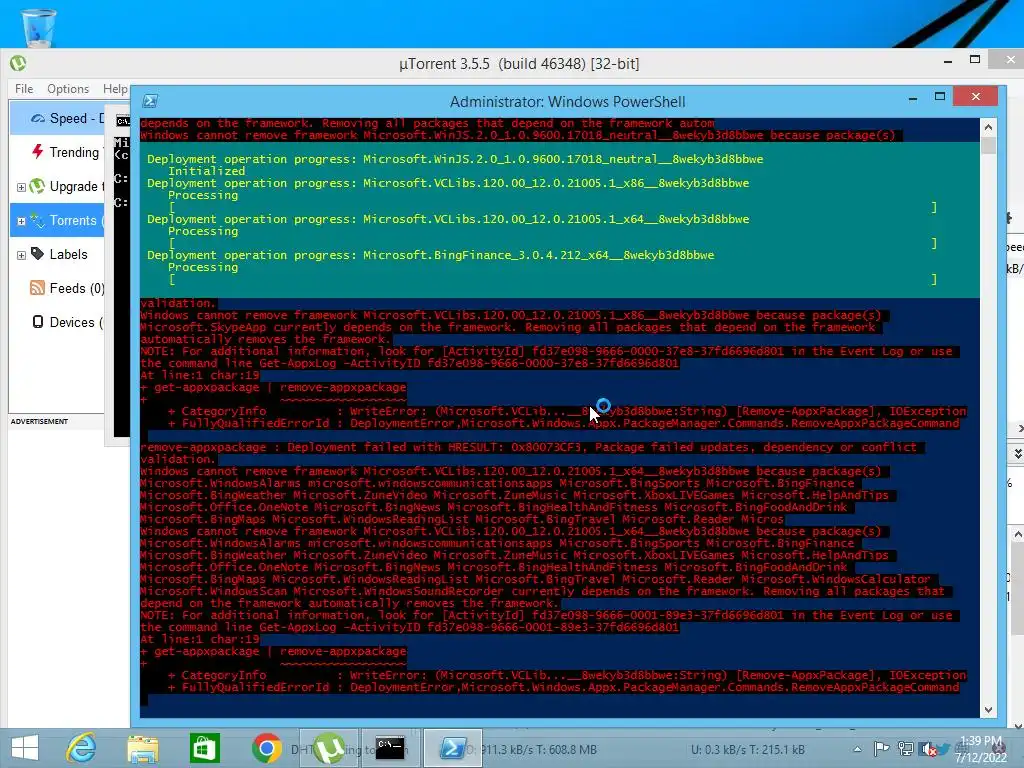Click the µTorrent logo icon in its title bar
Image resolution: width=1024 pixels, height=768 pixels.
click(18, 63)
